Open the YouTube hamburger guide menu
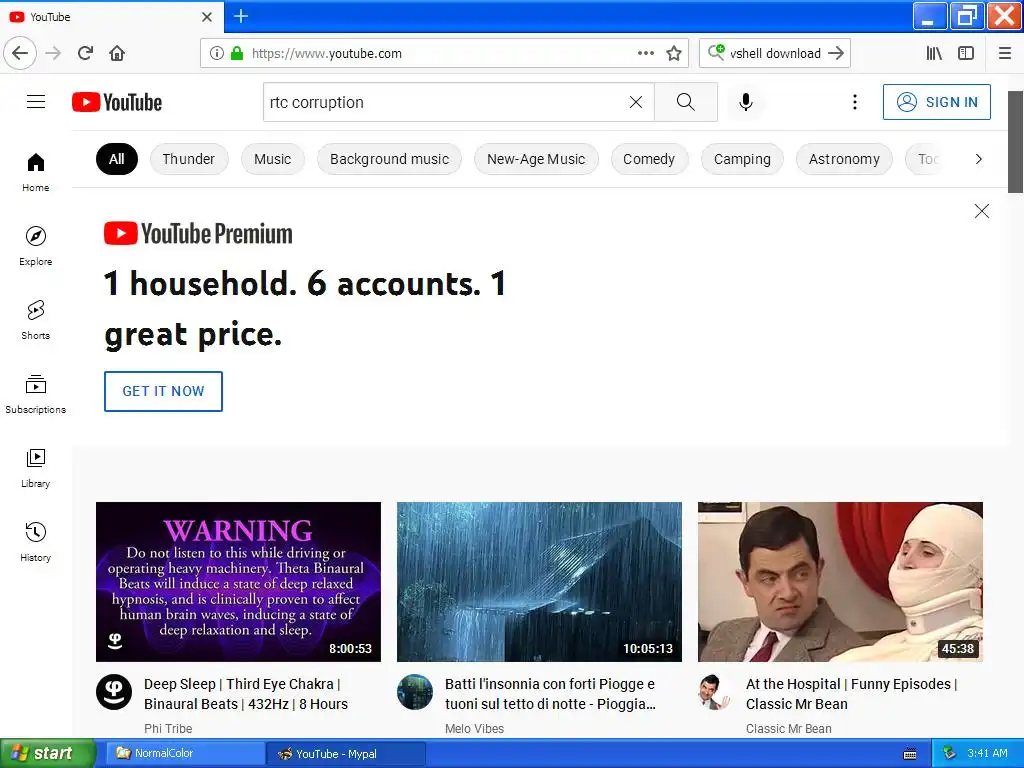Viewport: 1024px width, 768px height. click(36, 102)
